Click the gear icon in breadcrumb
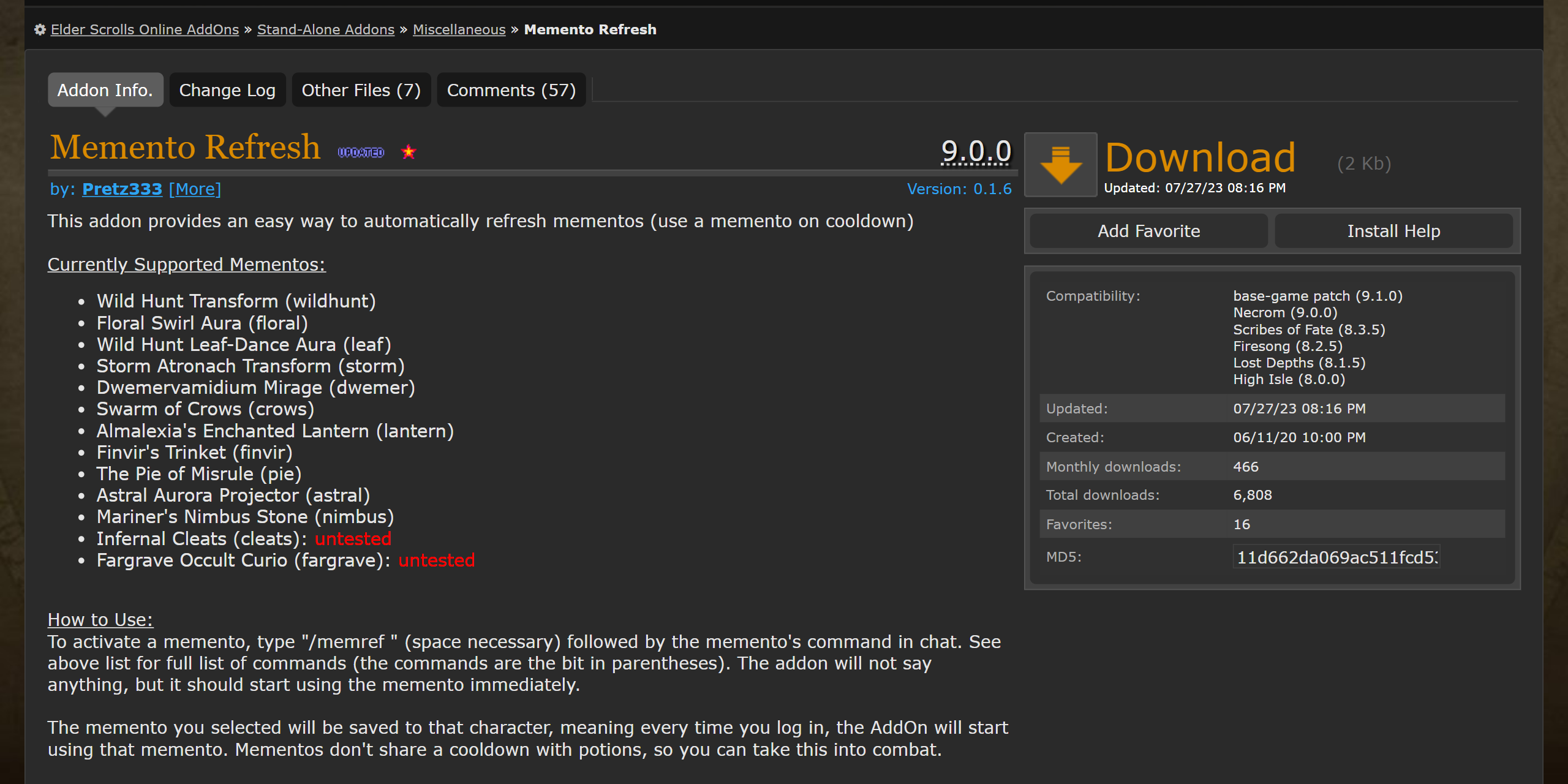Viewport: 1568px width, 784px height. 40,29
